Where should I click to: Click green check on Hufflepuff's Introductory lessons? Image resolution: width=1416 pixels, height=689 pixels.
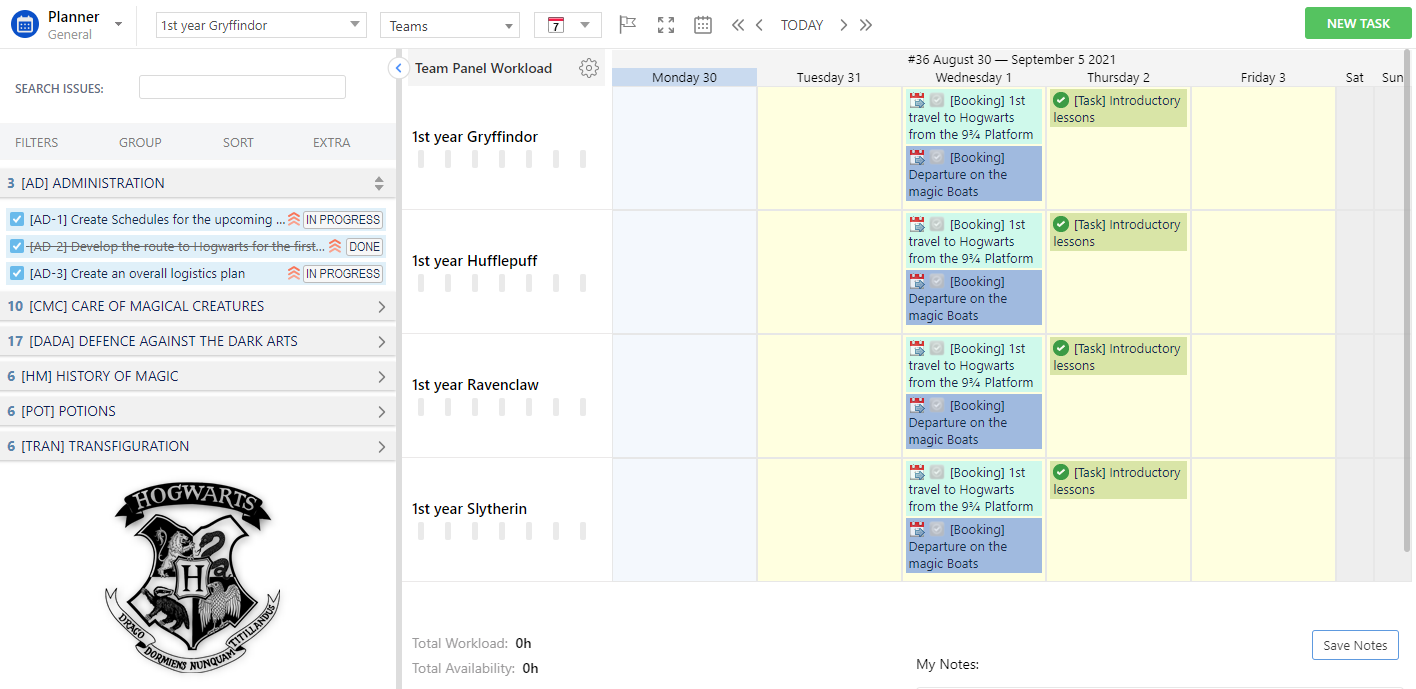[x=1061, y=224]
